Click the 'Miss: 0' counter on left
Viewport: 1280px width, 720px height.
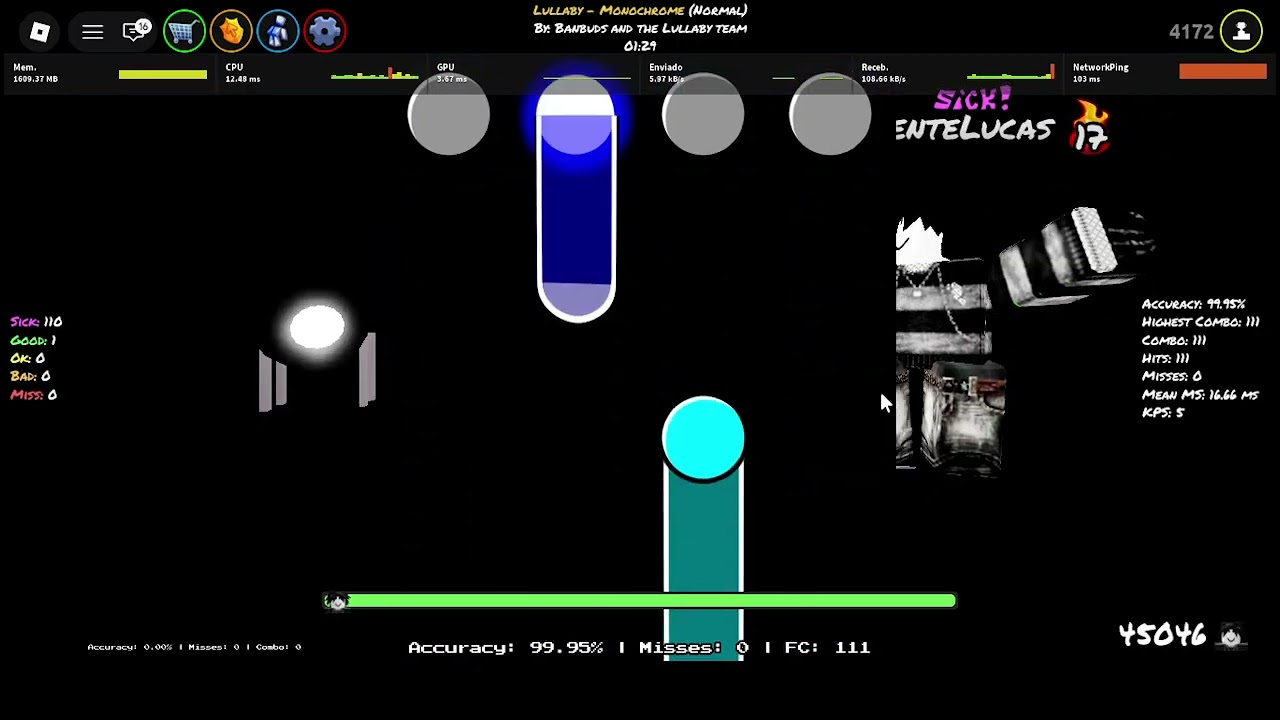(x=33, y=395)
